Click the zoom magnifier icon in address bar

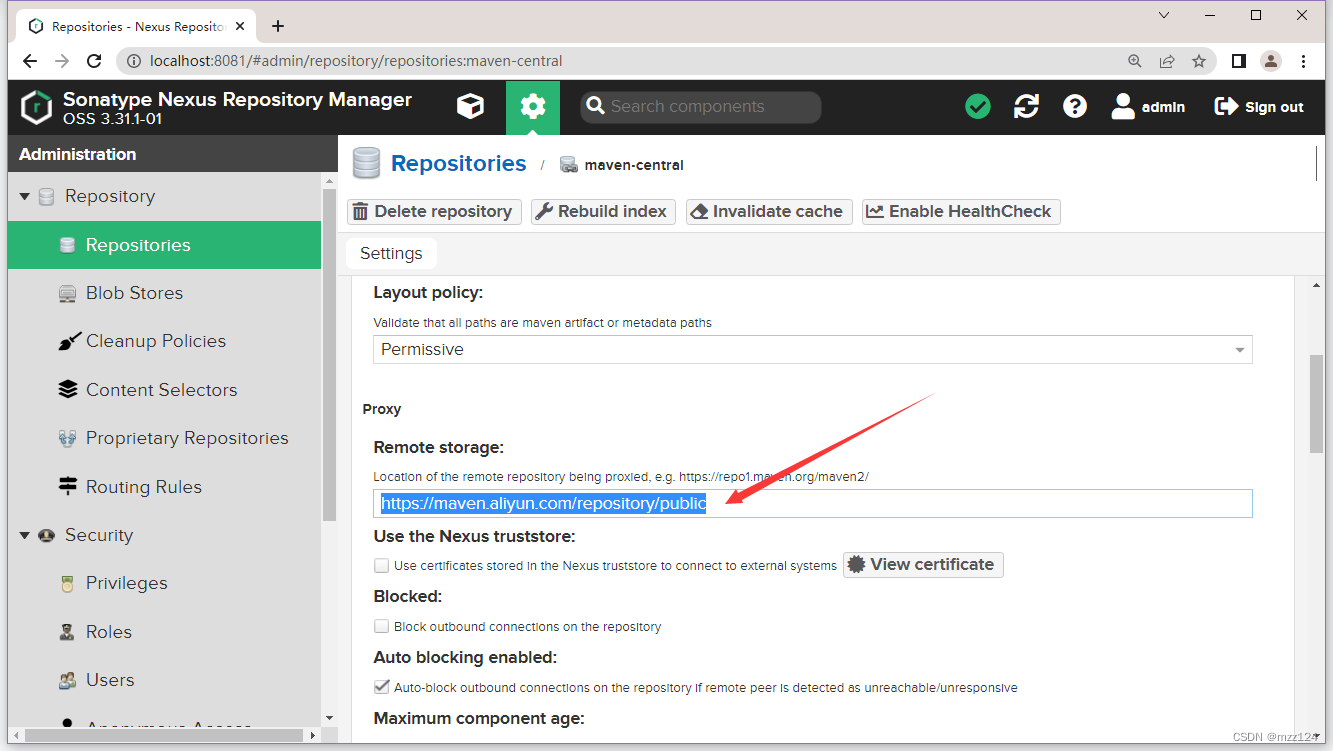(1135, 61)
